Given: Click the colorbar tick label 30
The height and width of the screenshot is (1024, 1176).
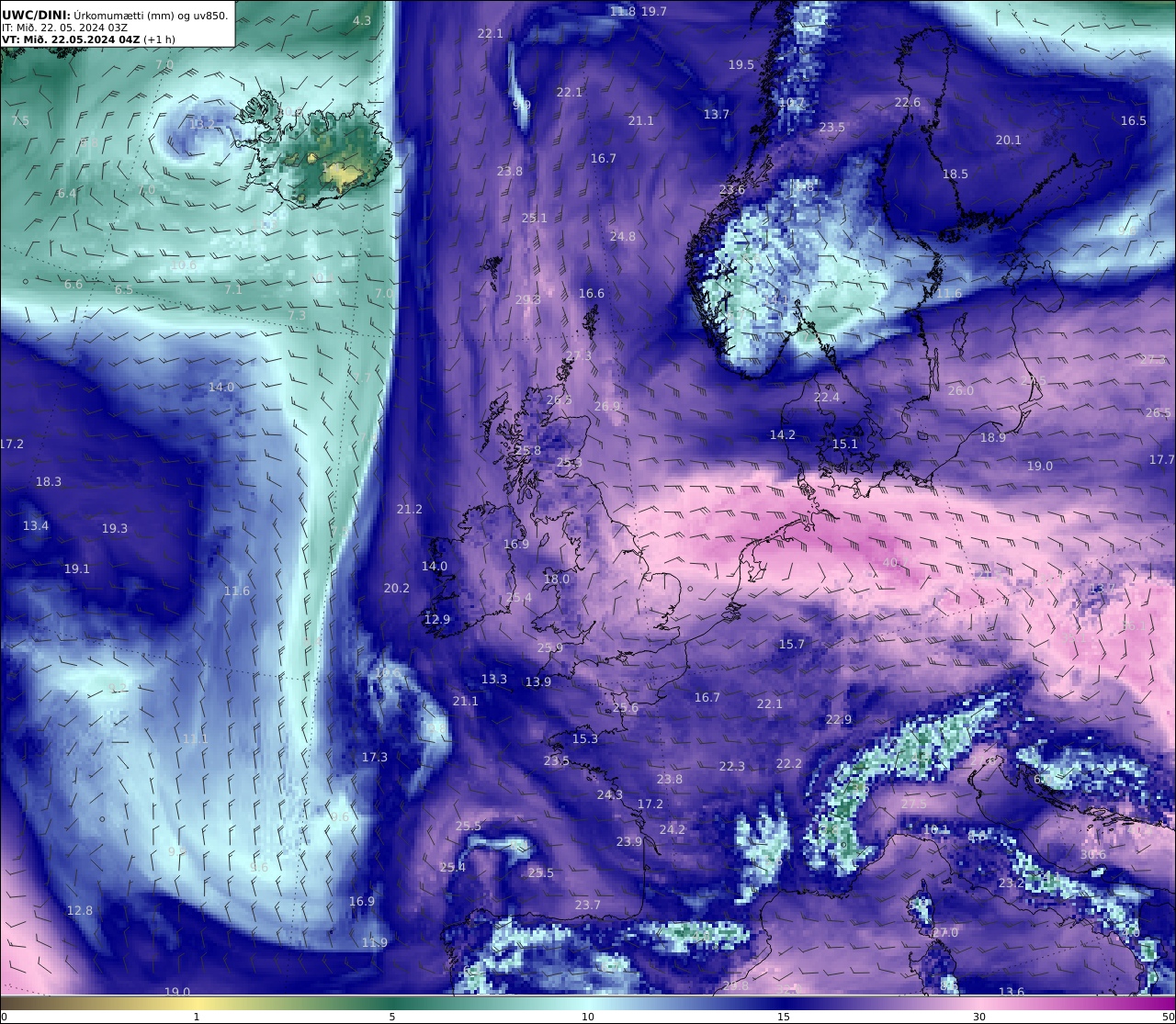Looking at the screenshot, I should point(979,1017).
